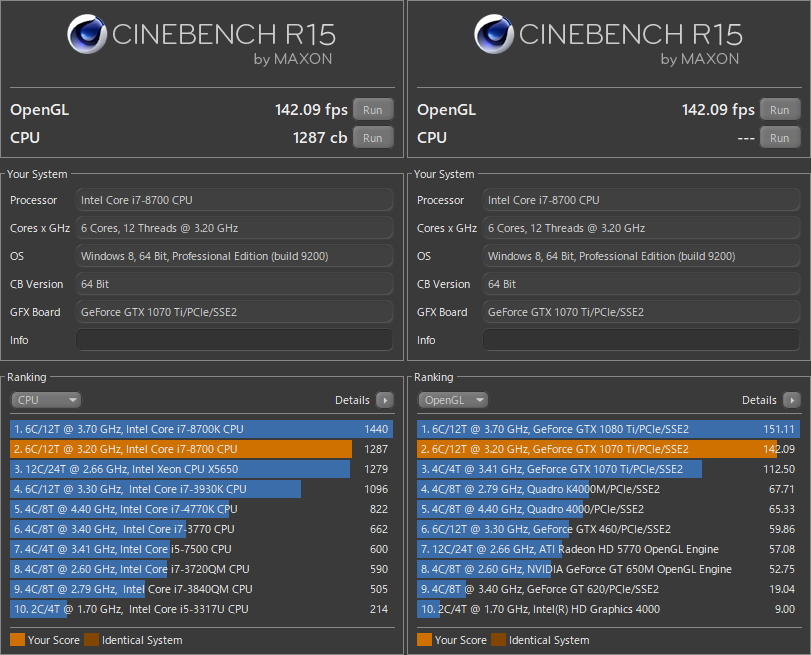This screenshot has width=811, height=655.
Task: Select the Core i7-3840QM CPU row
Action: [x=201, y=589]
